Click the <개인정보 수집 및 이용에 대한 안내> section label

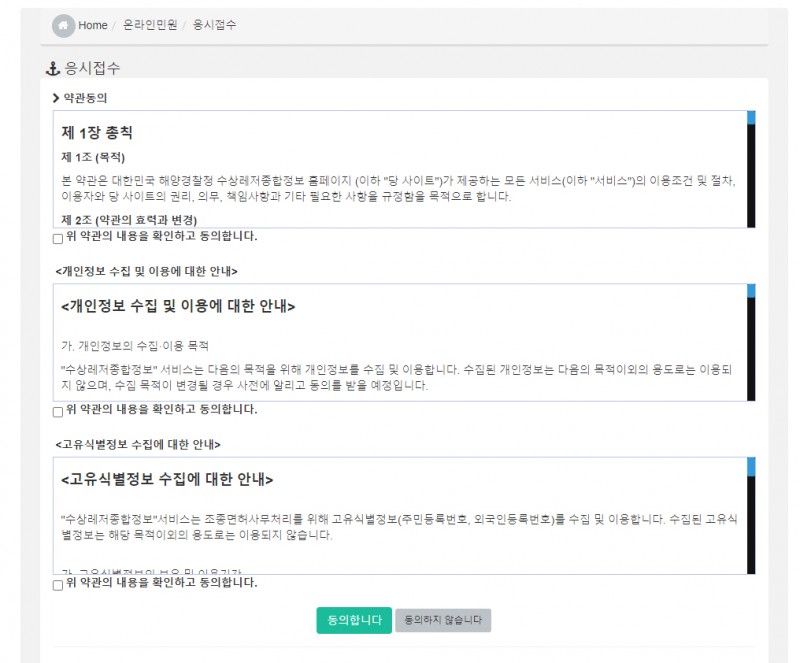tap(147, 271)
